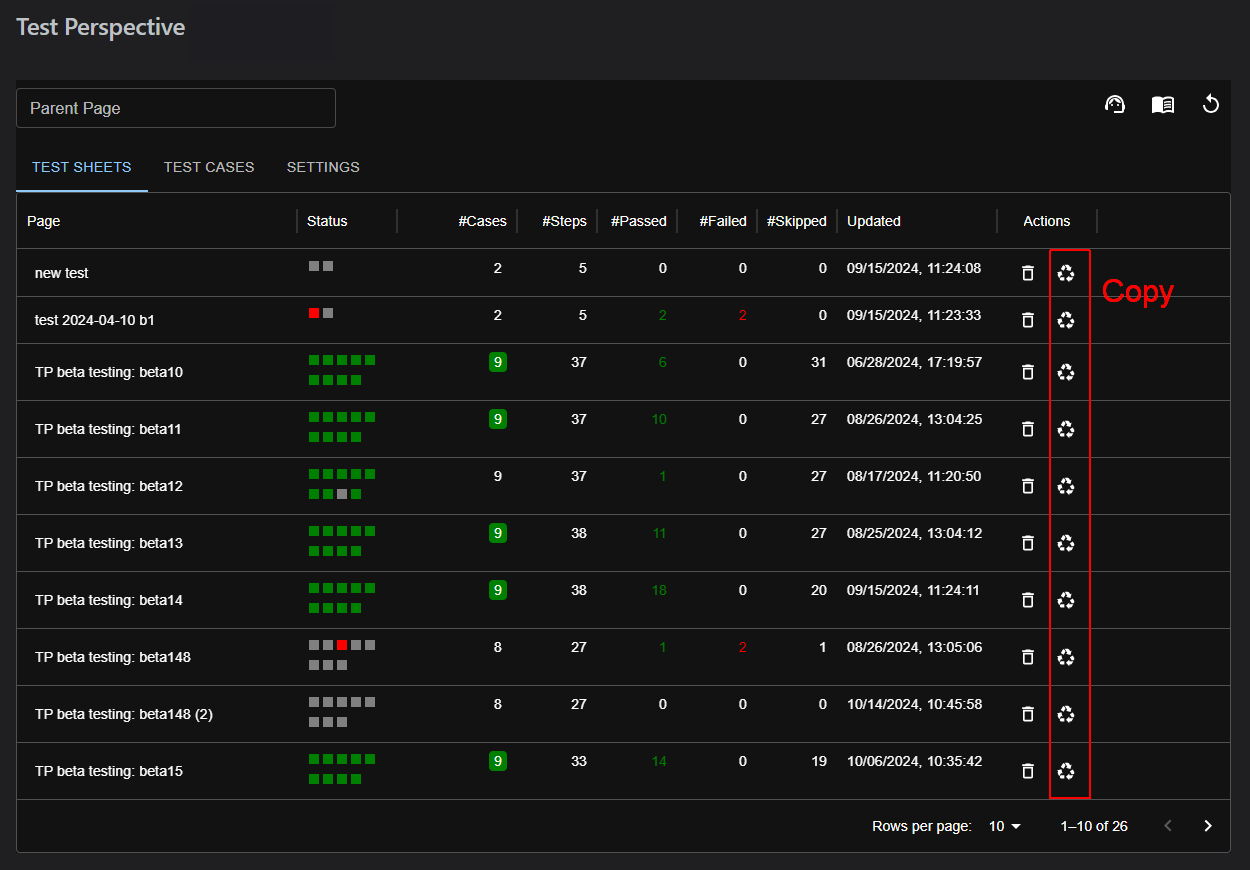Select the Test Sheets tab
The width and height of the screenshot is (1250, 870).
pyautogui.click(x=81, y=167)
